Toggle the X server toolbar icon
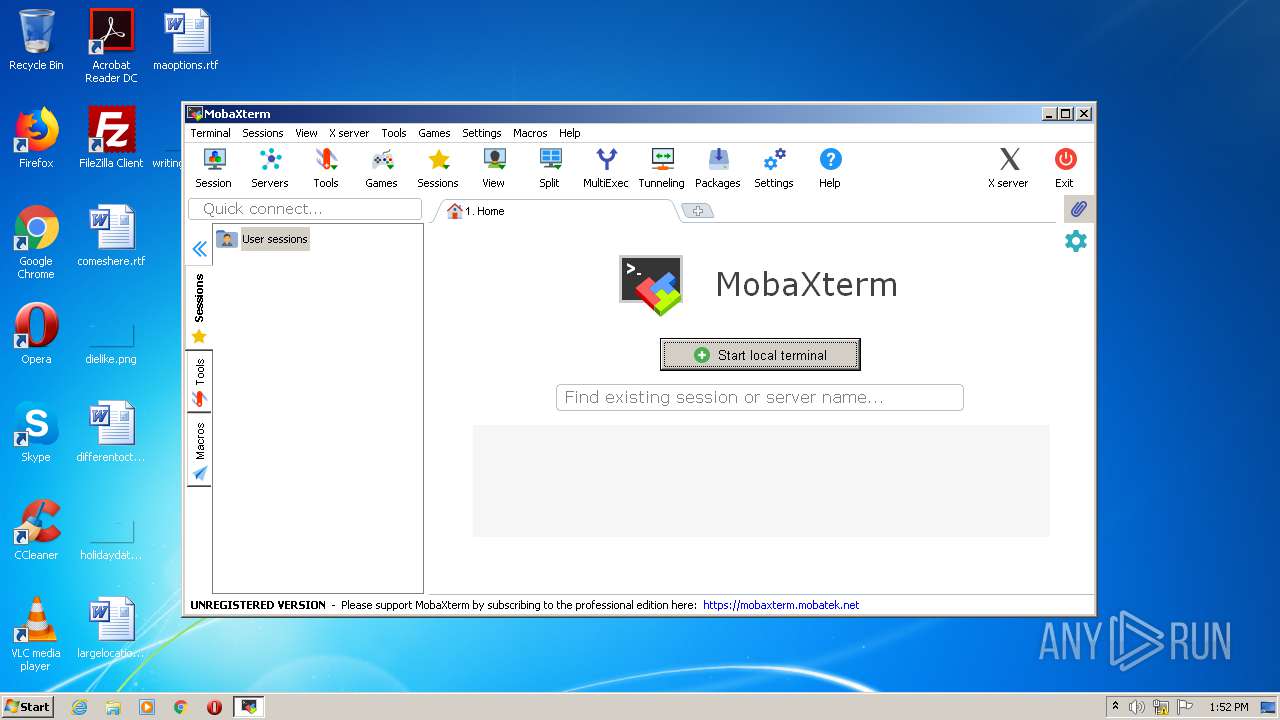1280x720 pixels. coord(1008,168)
